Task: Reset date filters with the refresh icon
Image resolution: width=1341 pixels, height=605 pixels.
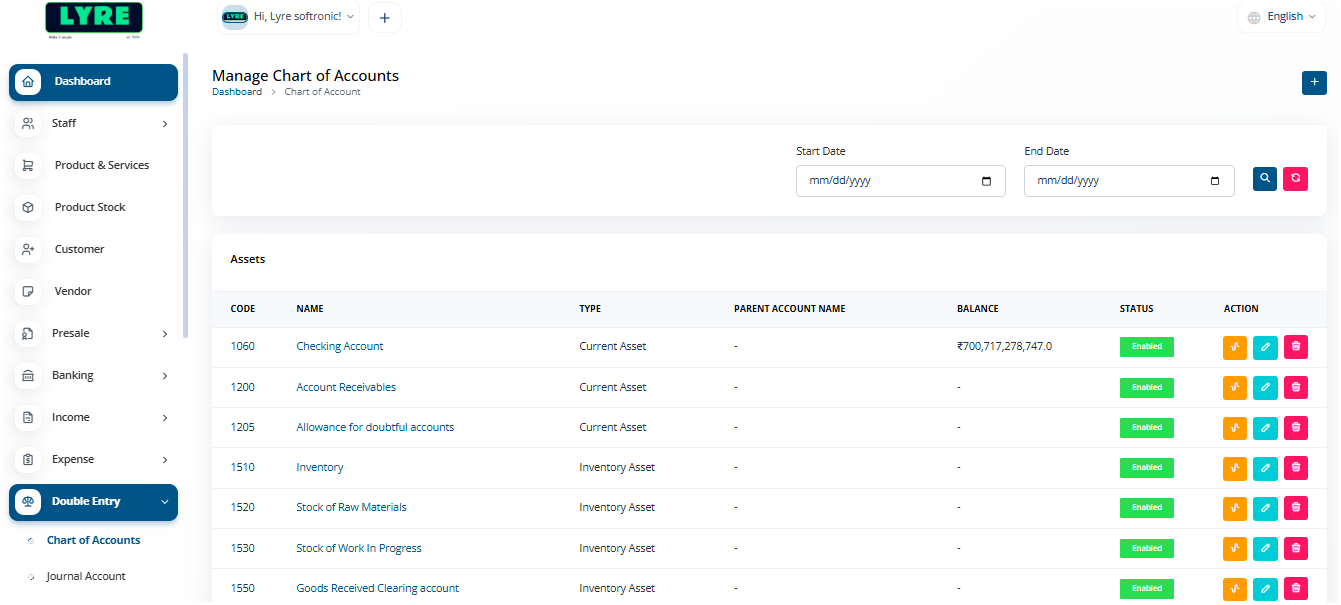Action: tap(1295, 179)
